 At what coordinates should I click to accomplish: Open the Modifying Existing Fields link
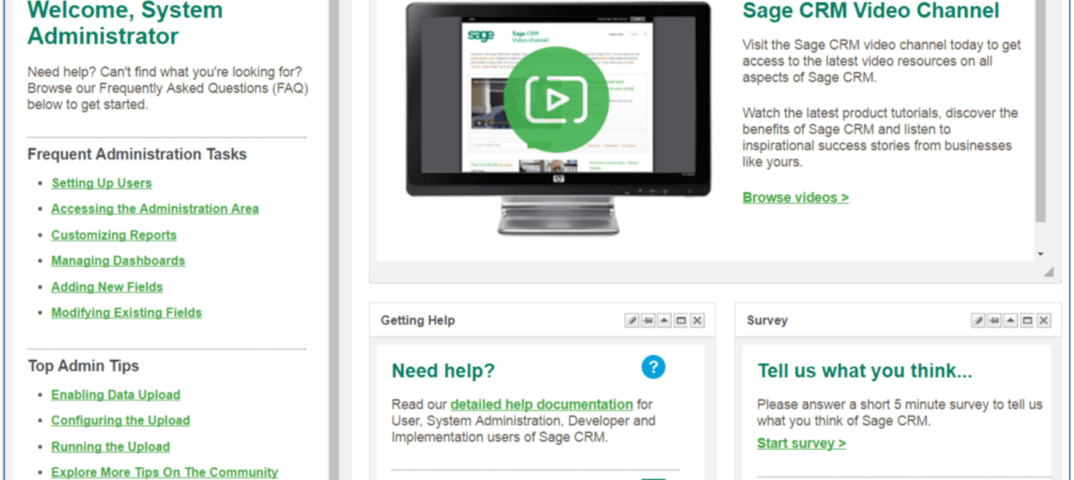click(x=127, y=313)
